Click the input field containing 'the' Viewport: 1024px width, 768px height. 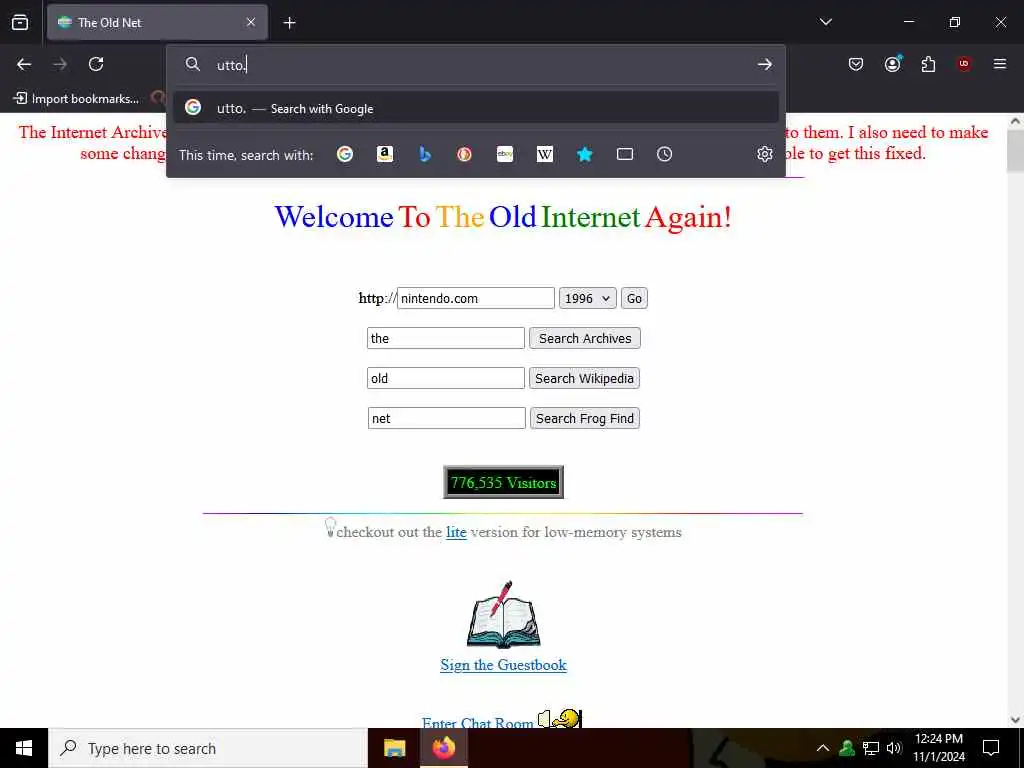(445, 338)
